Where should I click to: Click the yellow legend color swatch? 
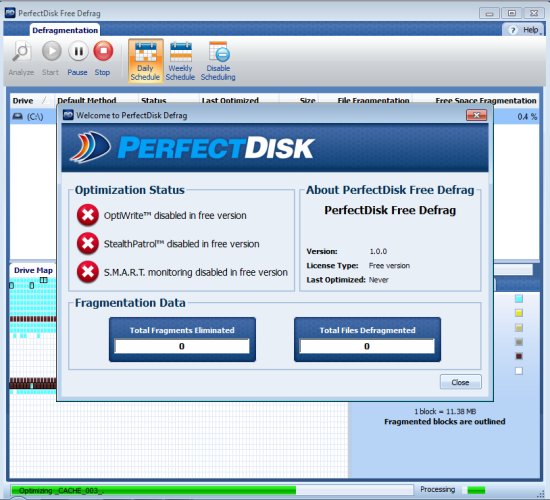tap(519, 313)
